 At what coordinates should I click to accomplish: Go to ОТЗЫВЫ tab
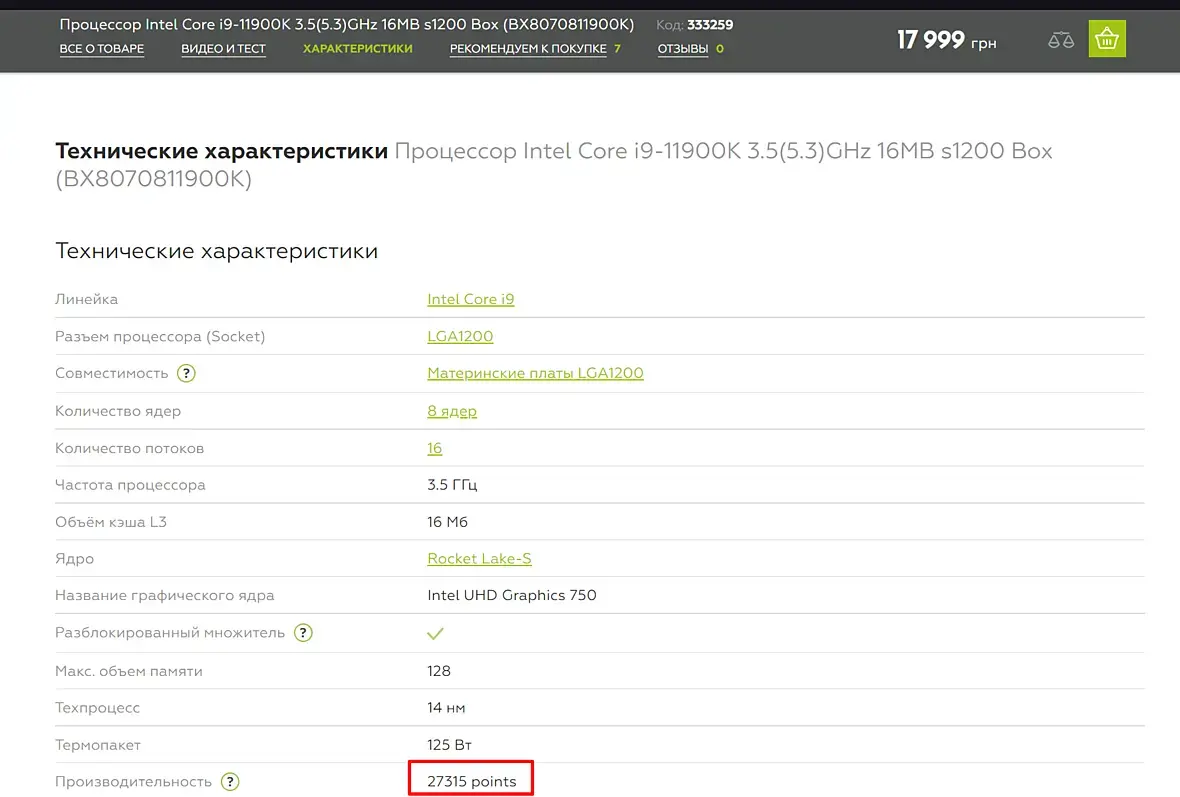[x=683, y=49]
